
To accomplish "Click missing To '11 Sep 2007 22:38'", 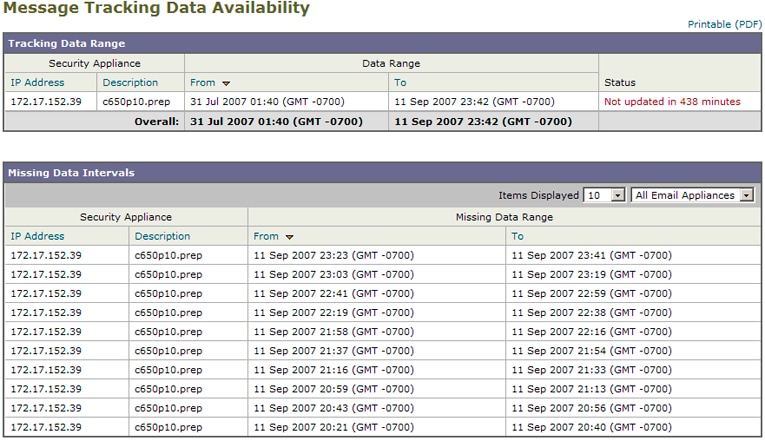I will pos(591,312).
